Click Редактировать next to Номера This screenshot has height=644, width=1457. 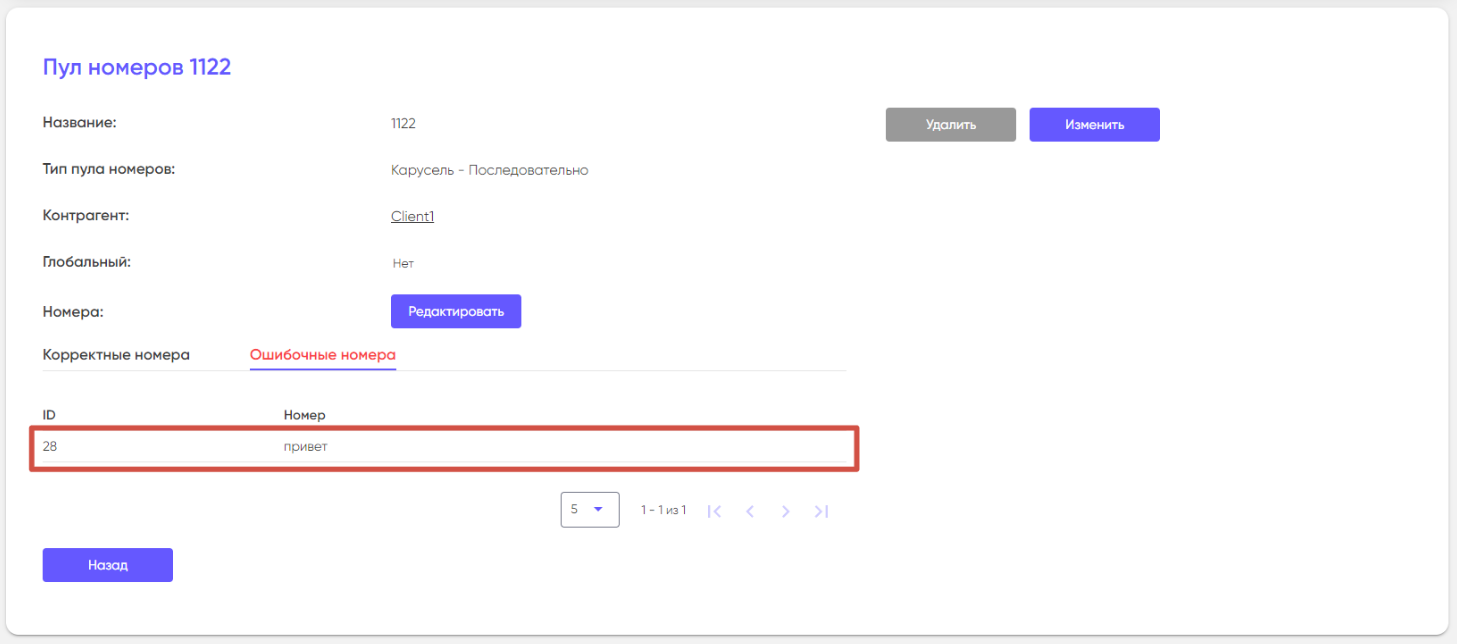point(456,311)
